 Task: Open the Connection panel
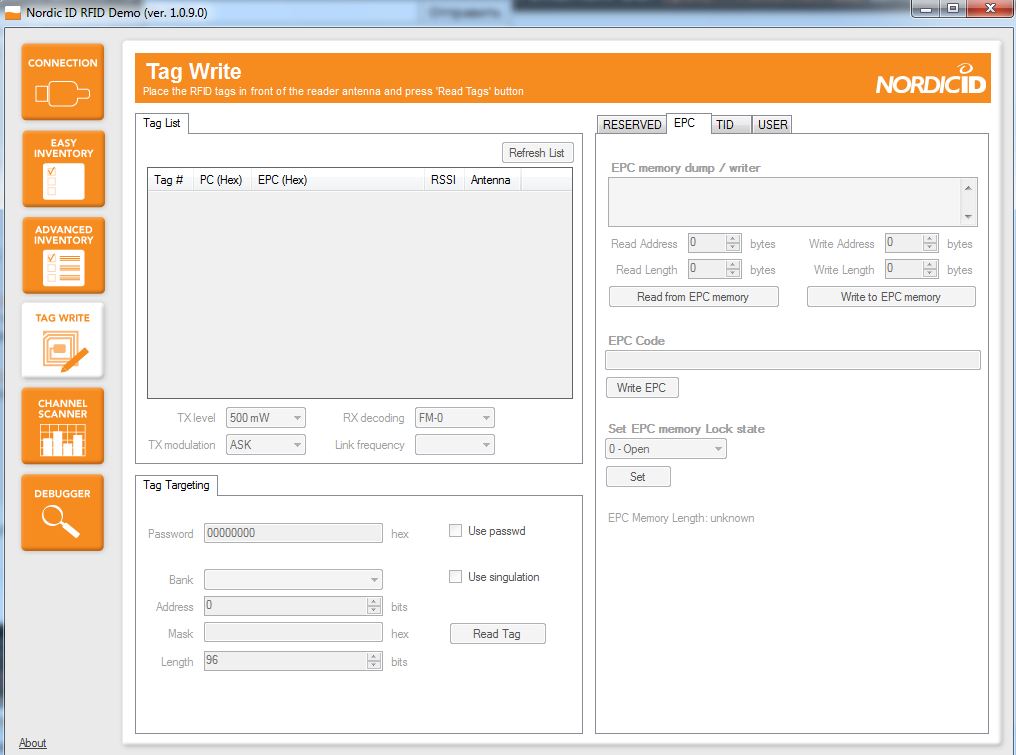pos(63,82)
